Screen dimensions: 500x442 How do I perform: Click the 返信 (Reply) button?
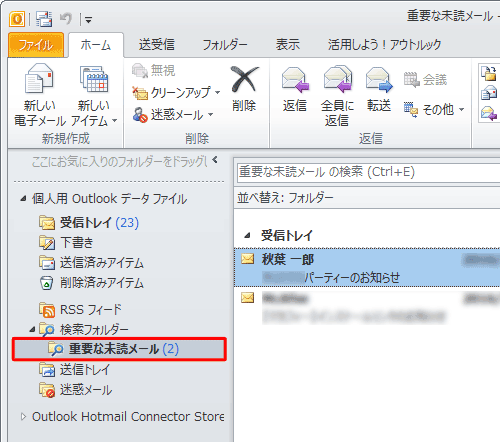click(x=295, y=89)
